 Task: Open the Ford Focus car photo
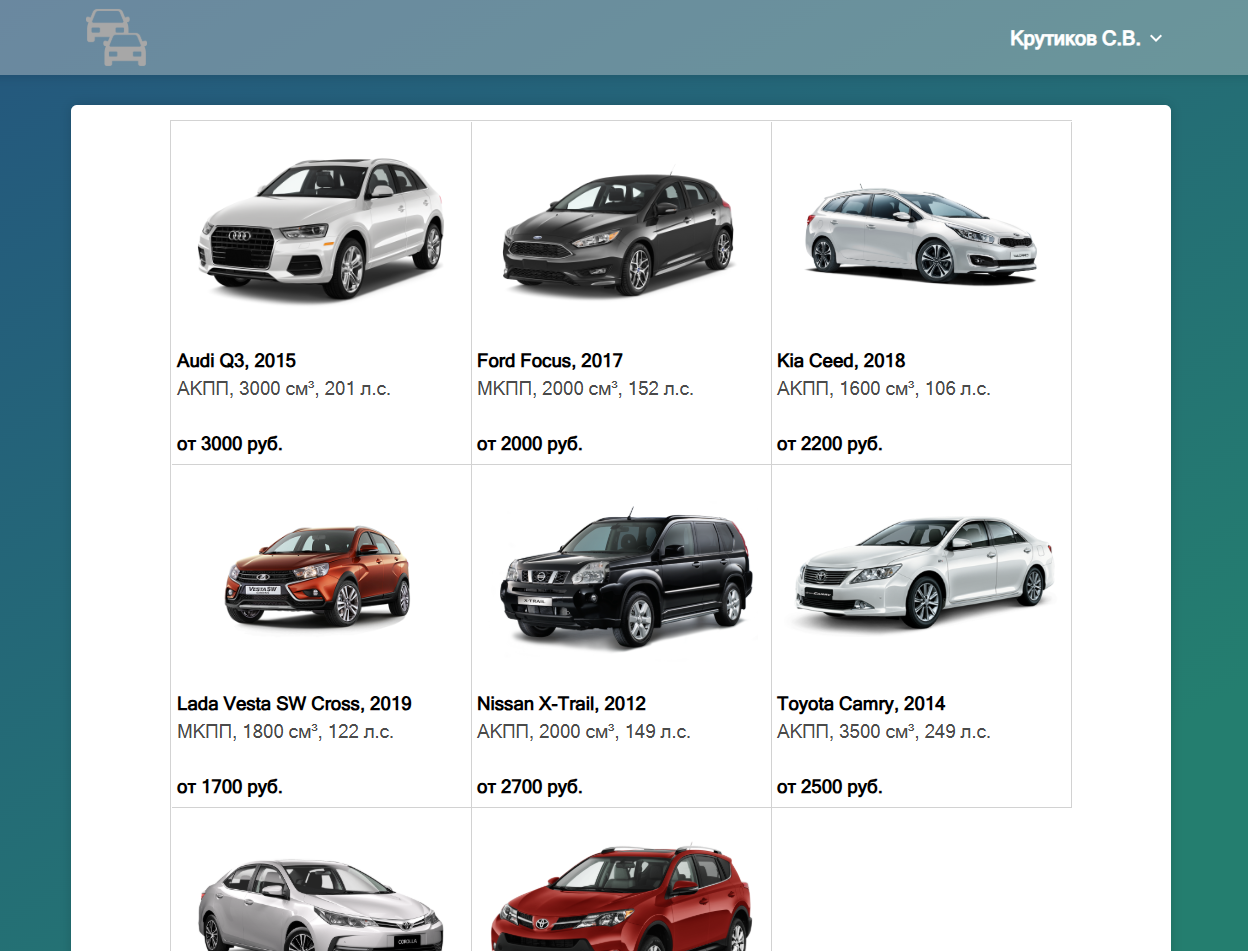620,232
